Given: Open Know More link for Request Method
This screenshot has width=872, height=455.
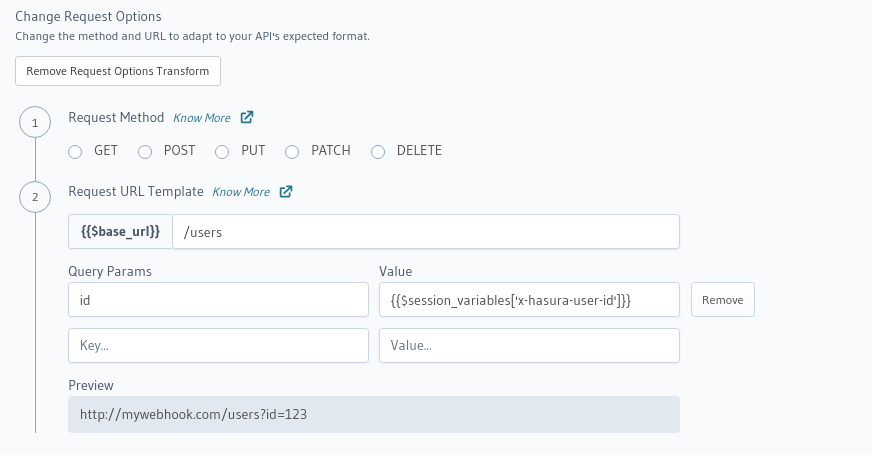Looking at the screenshot, I should (x=202, y=118).
